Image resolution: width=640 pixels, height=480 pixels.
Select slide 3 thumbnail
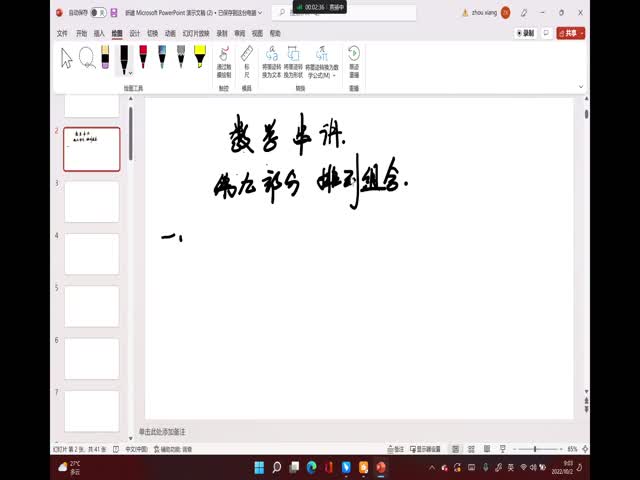tap(92, 202)
